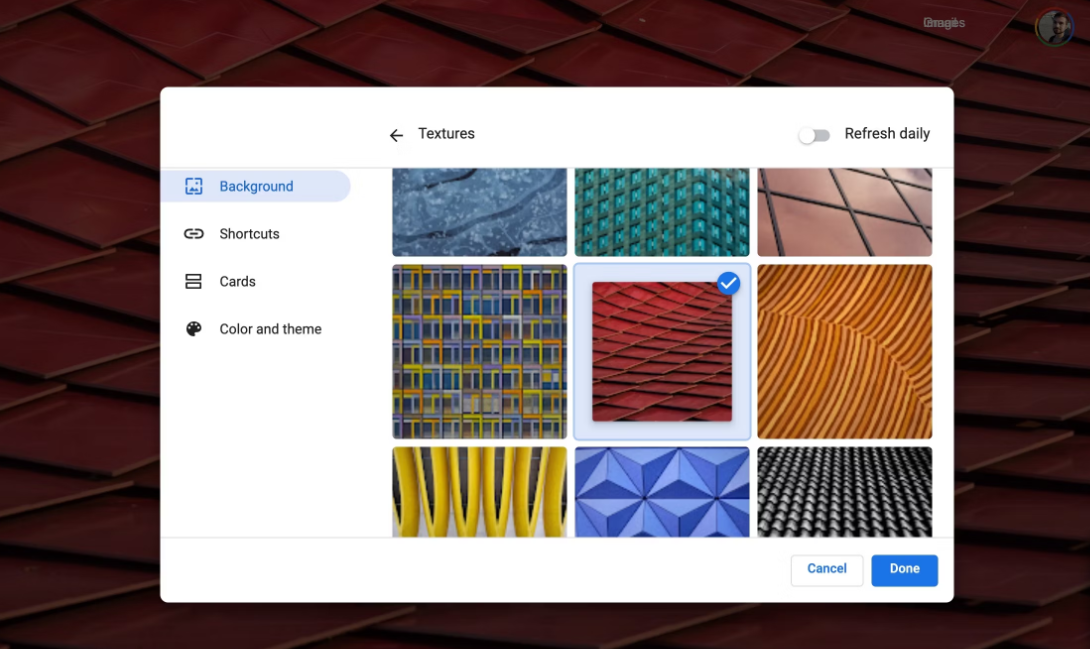Click the Cards layout icon

click(193, 281)
